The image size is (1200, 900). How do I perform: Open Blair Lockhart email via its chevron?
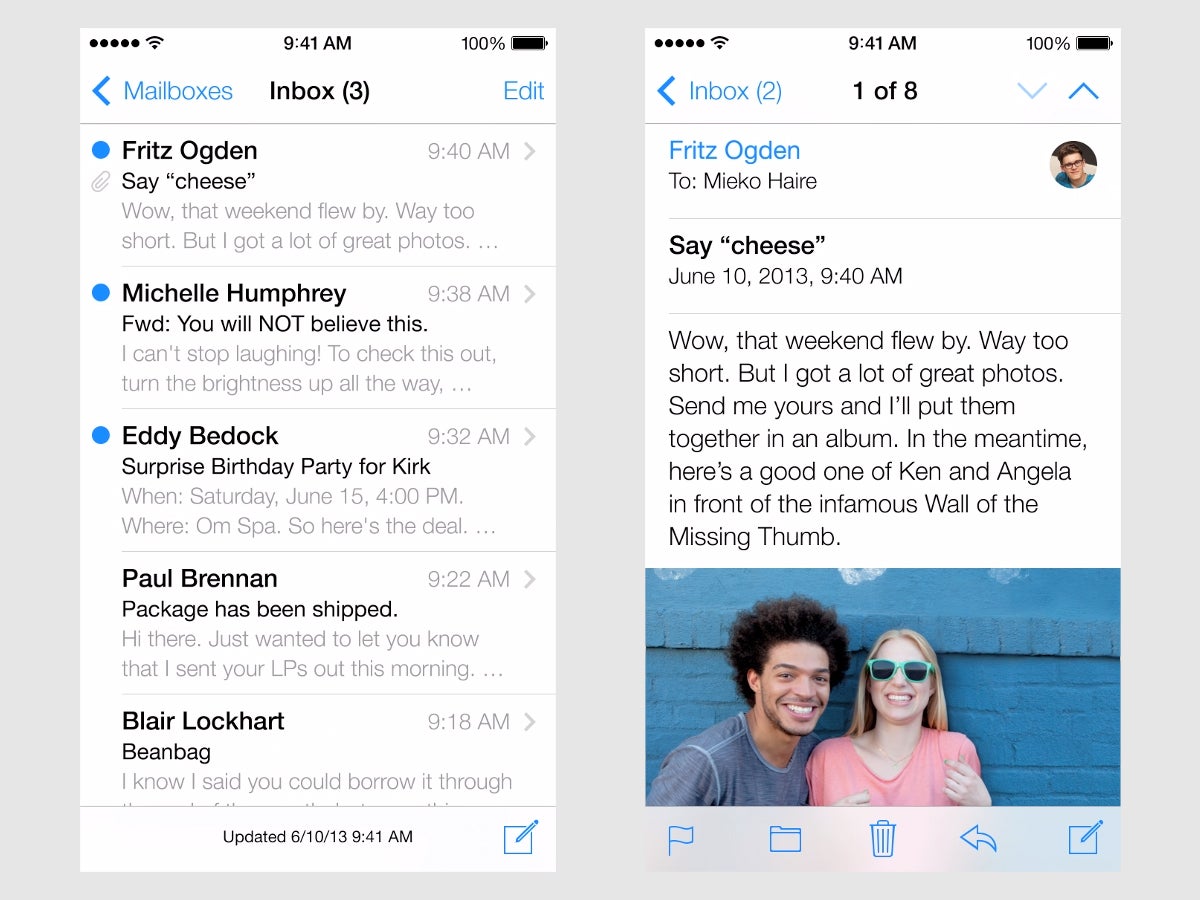[x=530, y=722]
